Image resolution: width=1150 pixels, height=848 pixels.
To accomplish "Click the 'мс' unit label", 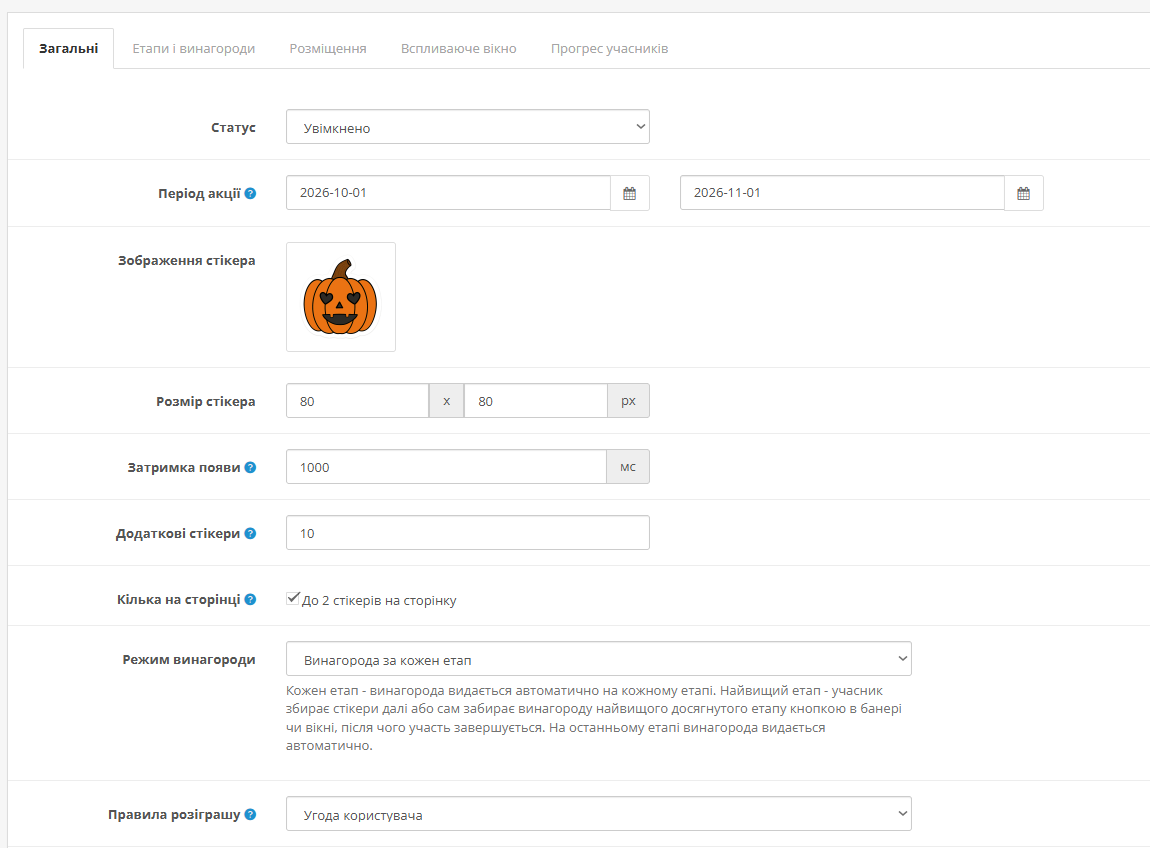I will point(628,467).
